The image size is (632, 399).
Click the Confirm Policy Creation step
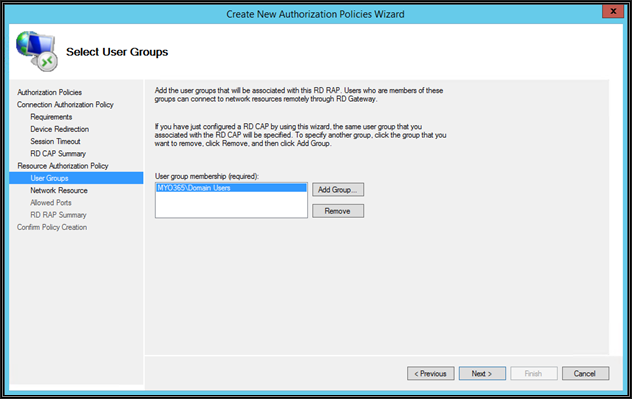click(52, 227)
